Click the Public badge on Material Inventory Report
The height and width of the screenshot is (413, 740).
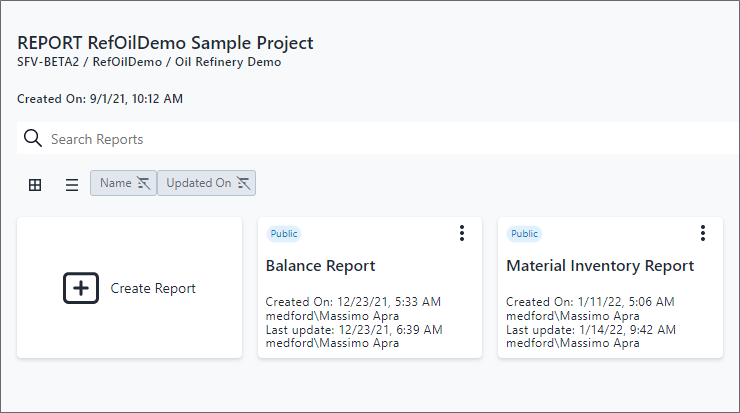point(524,233)
